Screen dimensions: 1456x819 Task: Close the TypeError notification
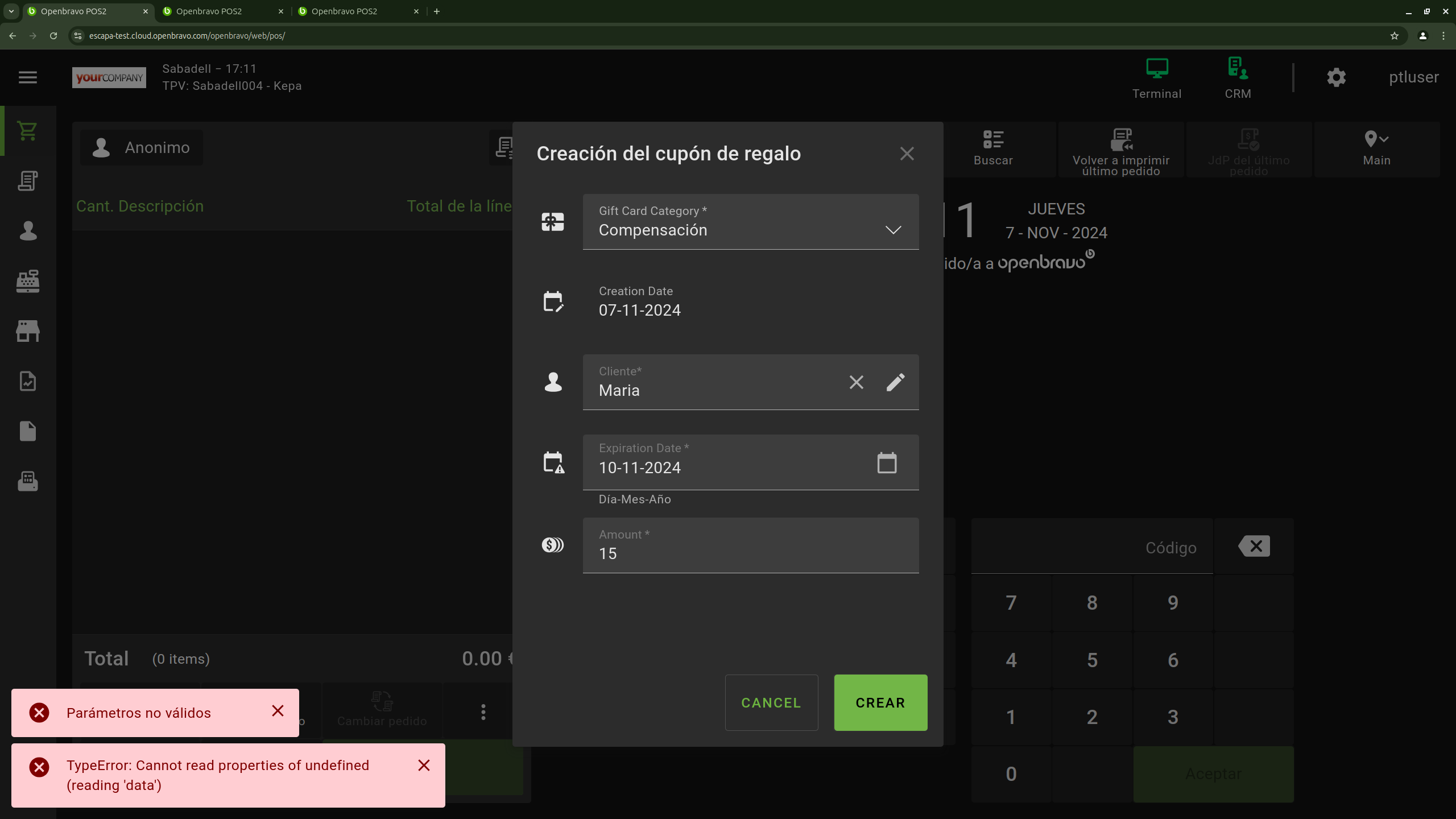[424, 766]
